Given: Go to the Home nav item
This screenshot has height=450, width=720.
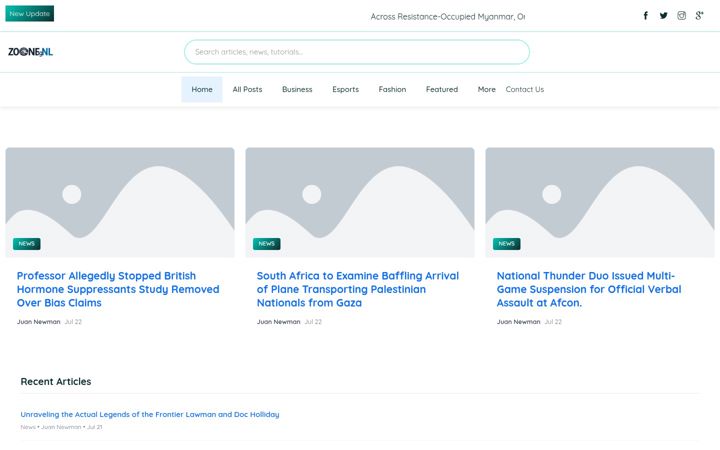Looking at the screenshot, I should (x=202, y=90).
